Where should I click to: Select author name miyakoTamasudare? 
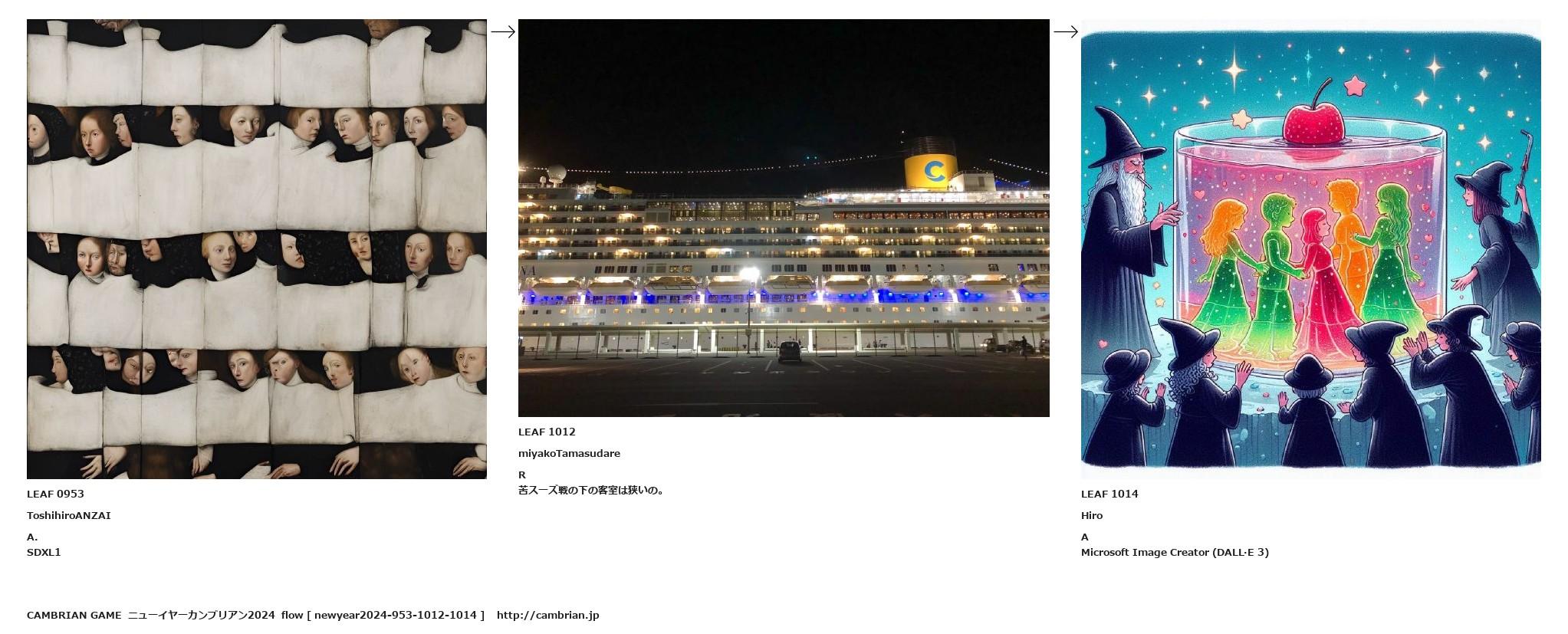pos(569,453)
